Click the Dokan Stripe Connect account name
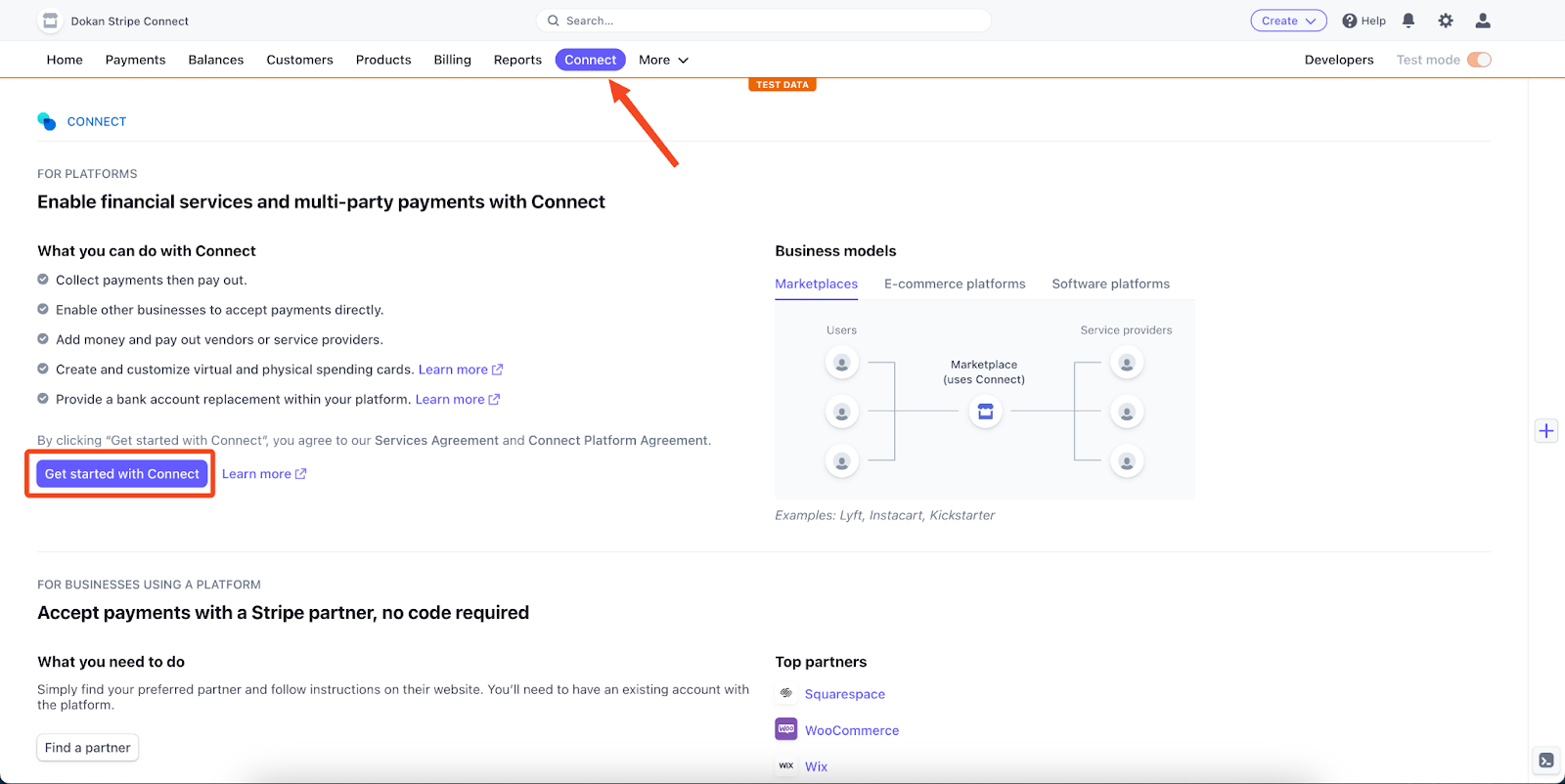Viewport: 1565px width, 784px height. (130, 21)
